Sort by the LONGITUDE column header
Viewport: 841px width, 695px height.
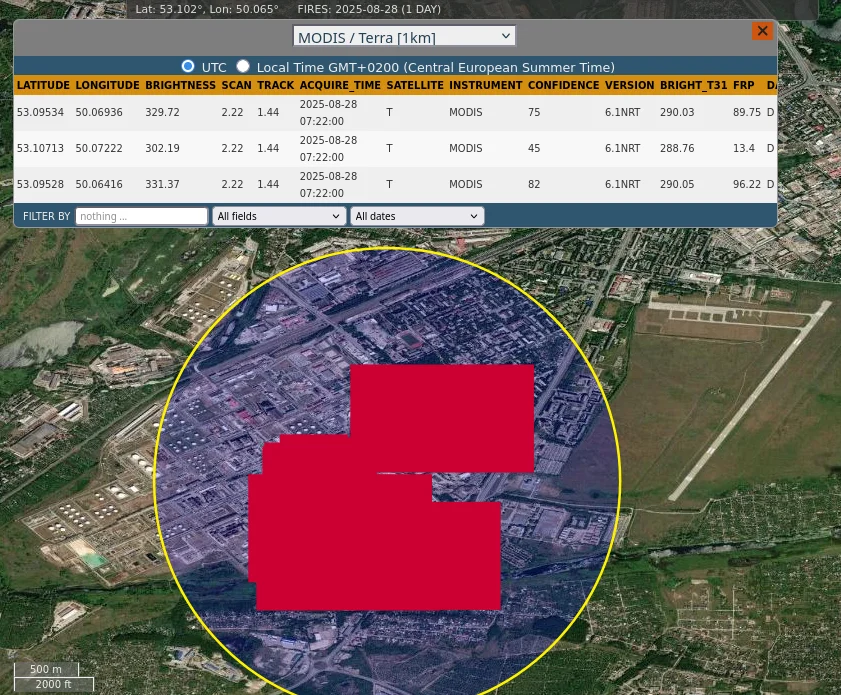pos(107,86)
